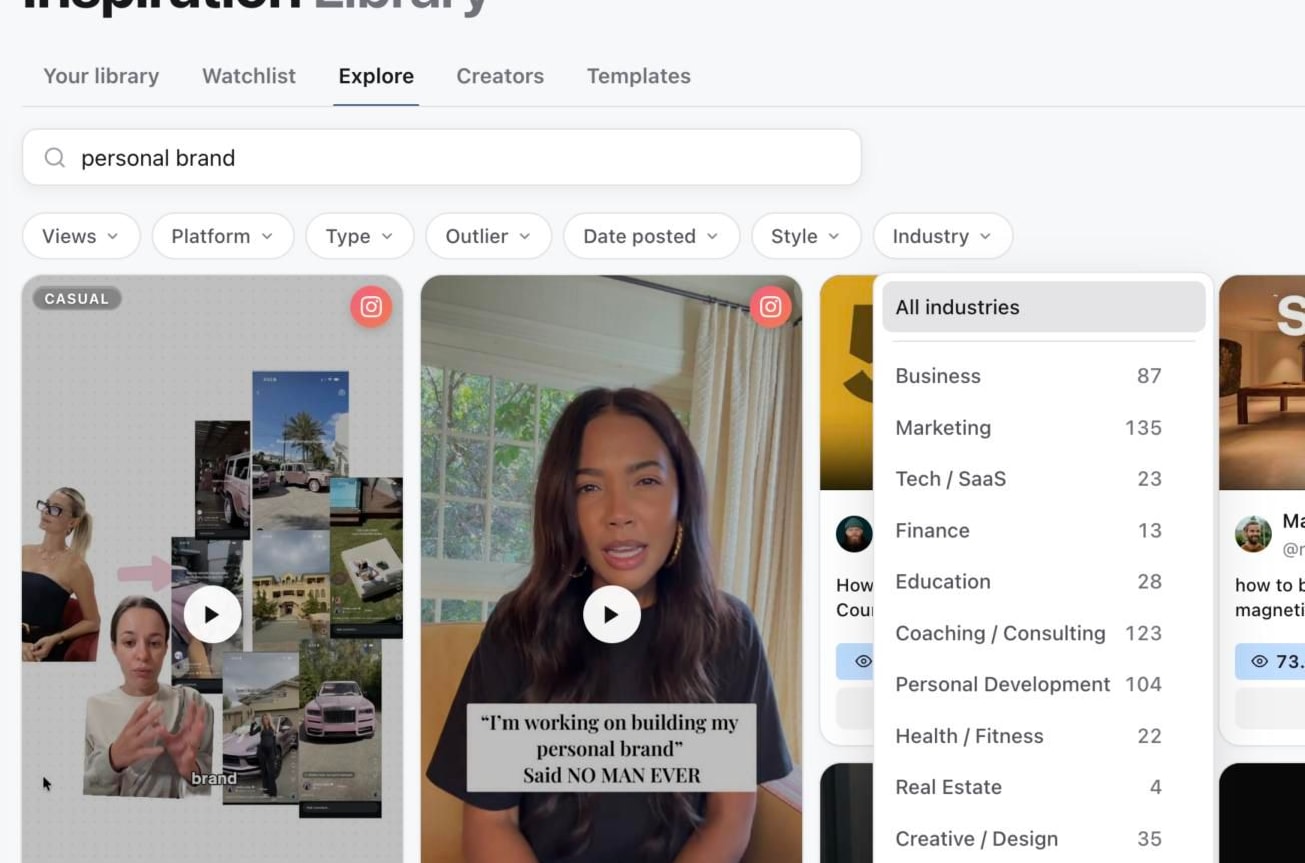Play the woman in black shirt video
Screen dimensions: 1305x863
pos(611,614)
